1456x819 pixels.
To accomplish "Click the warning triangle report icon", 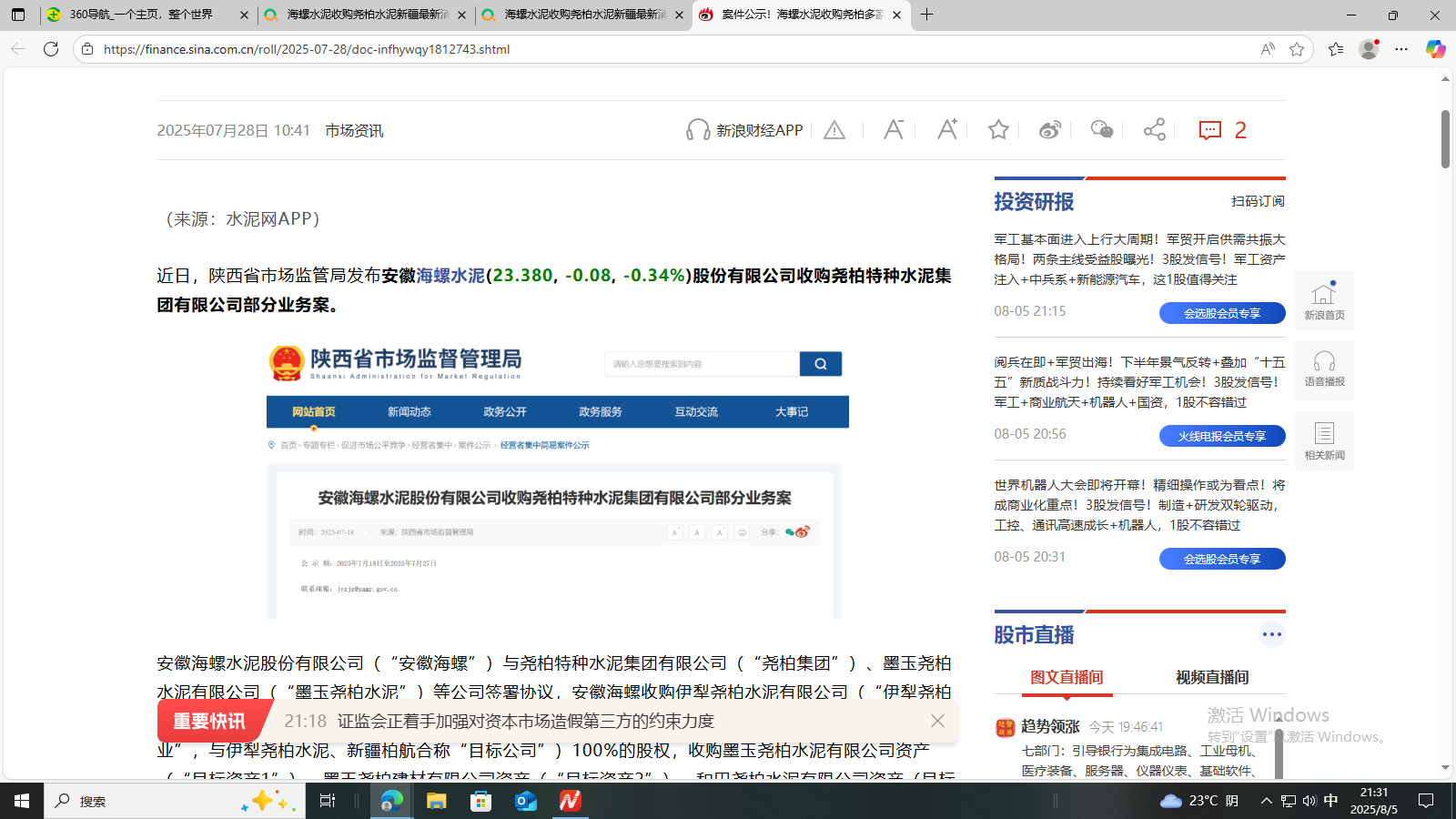I will pos(834,130).
